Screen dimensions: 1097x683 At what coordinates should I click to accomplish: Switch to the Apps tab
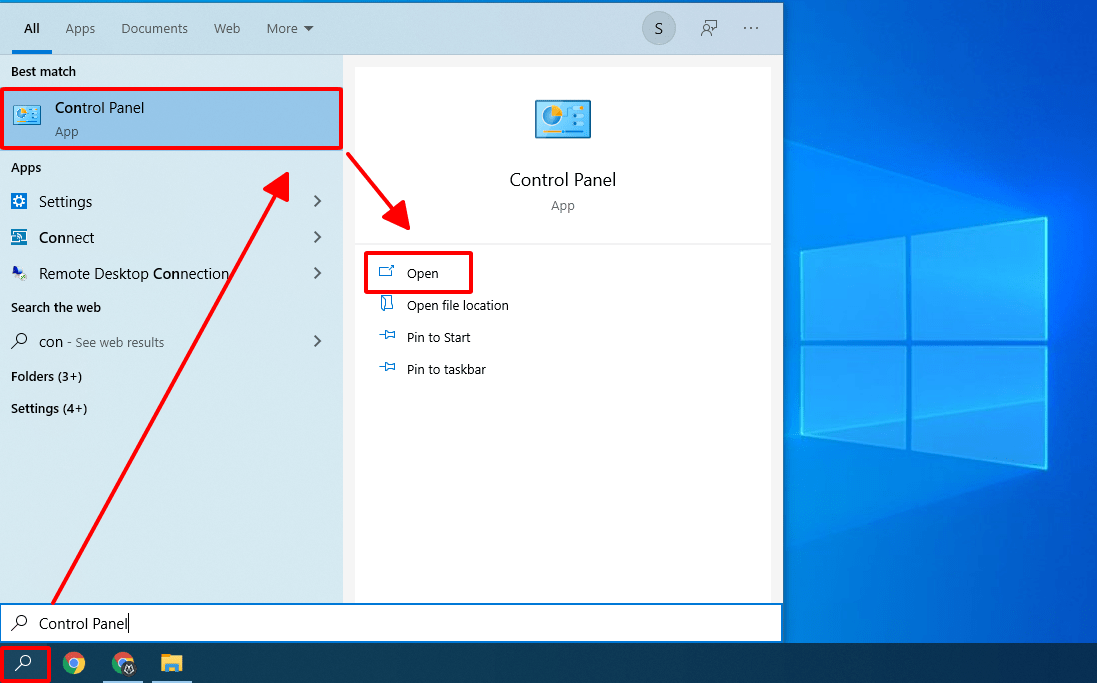click(80, 29)
